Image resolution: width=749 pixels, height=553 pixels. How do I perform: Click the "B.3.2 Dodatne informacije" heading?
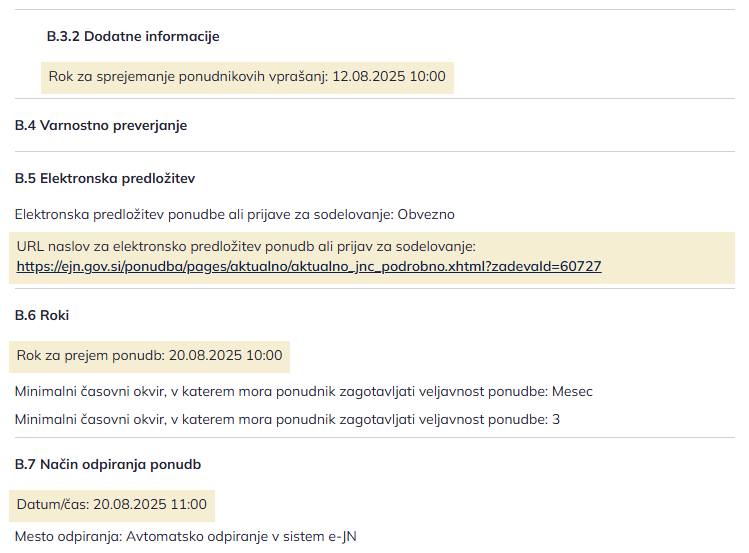coord(133,37)
